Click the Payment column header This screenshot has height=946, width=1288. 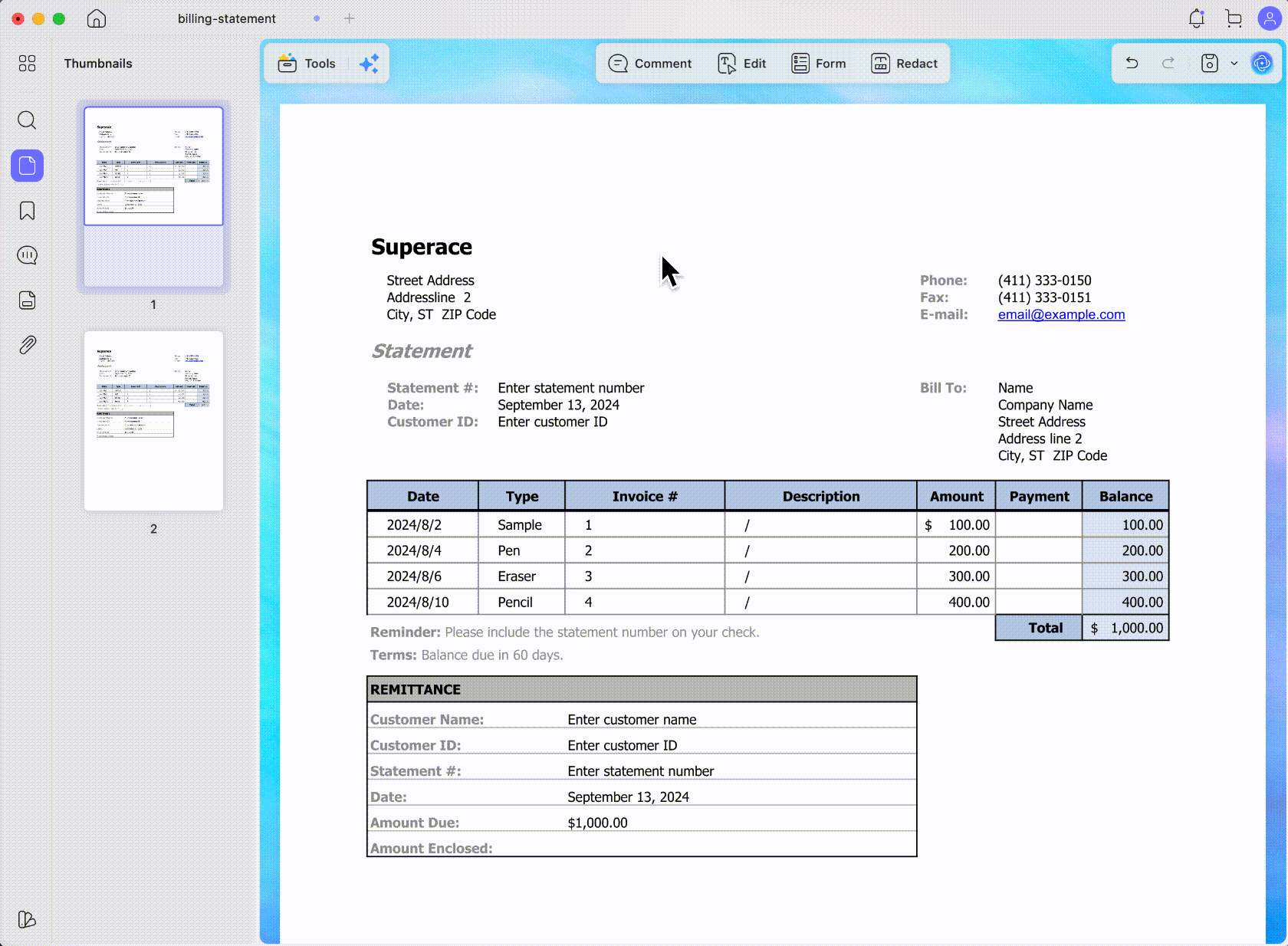(1039, 496)
